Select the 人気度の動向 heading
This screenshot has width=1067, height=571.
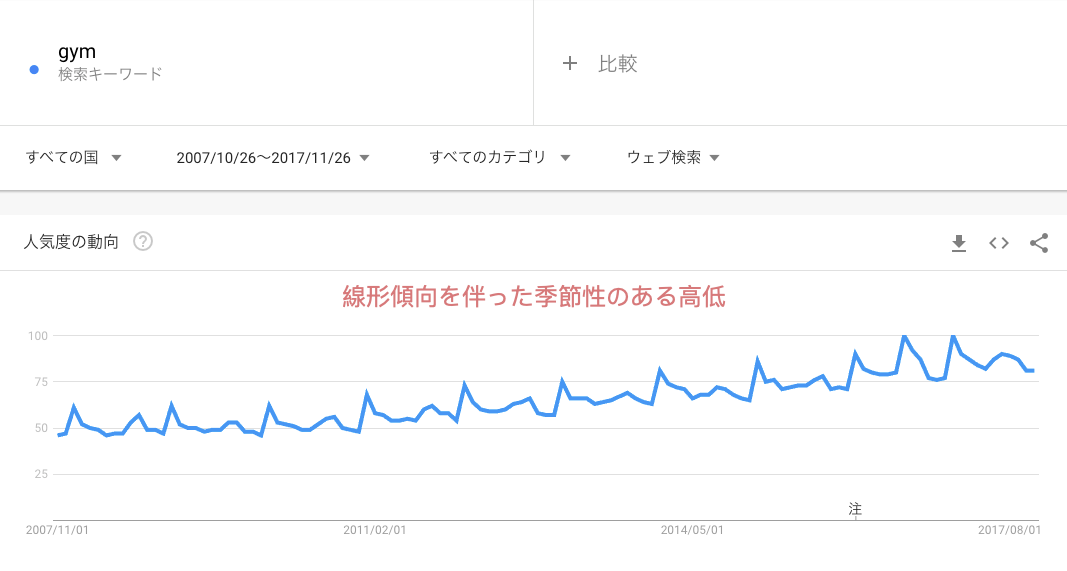pos(71,241)
